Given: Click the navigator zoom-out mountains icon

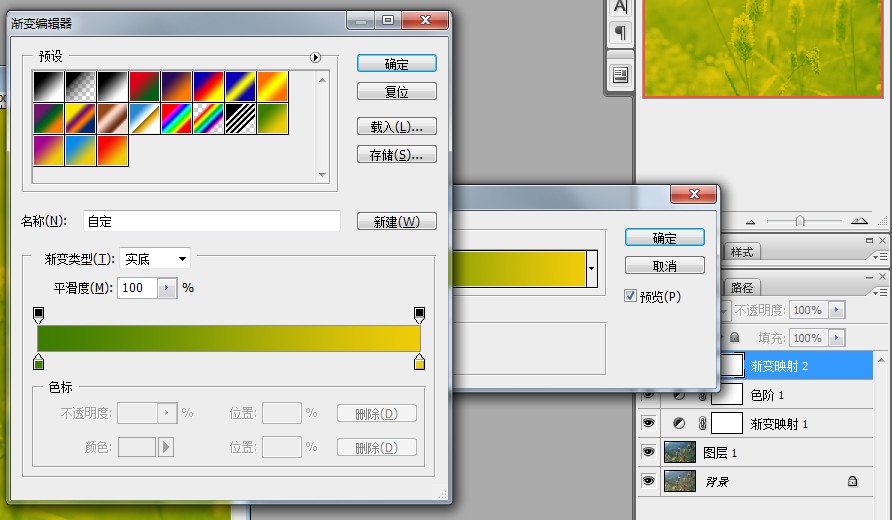Looking at the screenshot, I should [749, 221].
